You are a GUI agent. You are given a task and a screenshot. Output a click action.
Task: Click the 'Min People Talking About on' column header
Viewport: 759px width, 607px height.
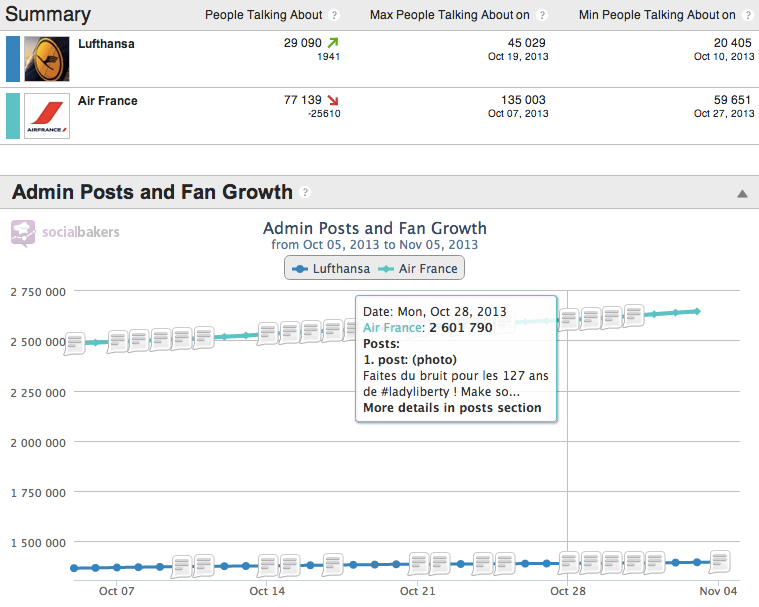pos(657,15)
